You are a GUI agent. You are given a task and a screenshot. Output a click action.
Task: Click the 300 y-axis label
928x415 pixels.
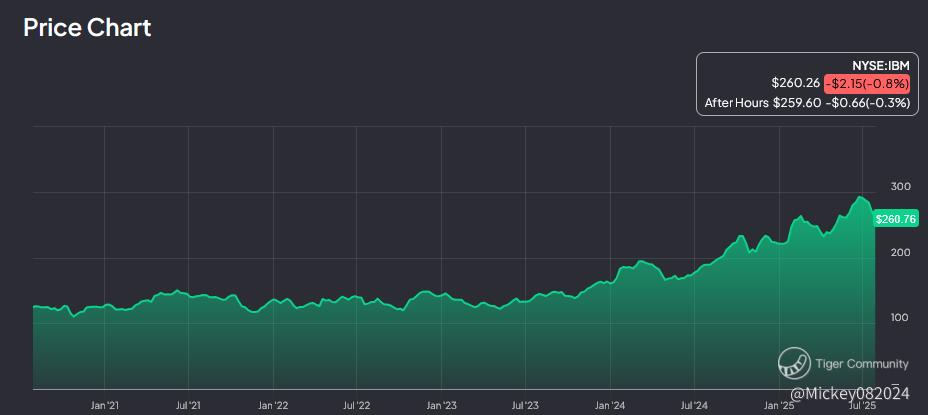[900, 186]
